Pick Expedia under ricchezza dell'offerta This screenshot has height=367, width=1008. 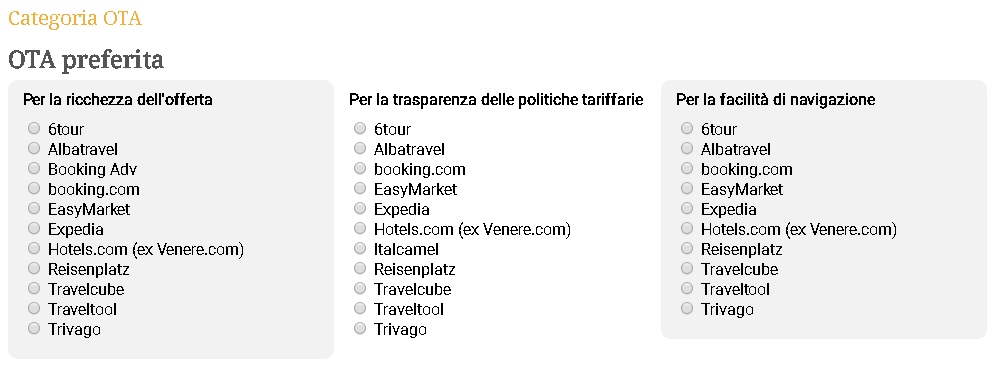point(34,228)
